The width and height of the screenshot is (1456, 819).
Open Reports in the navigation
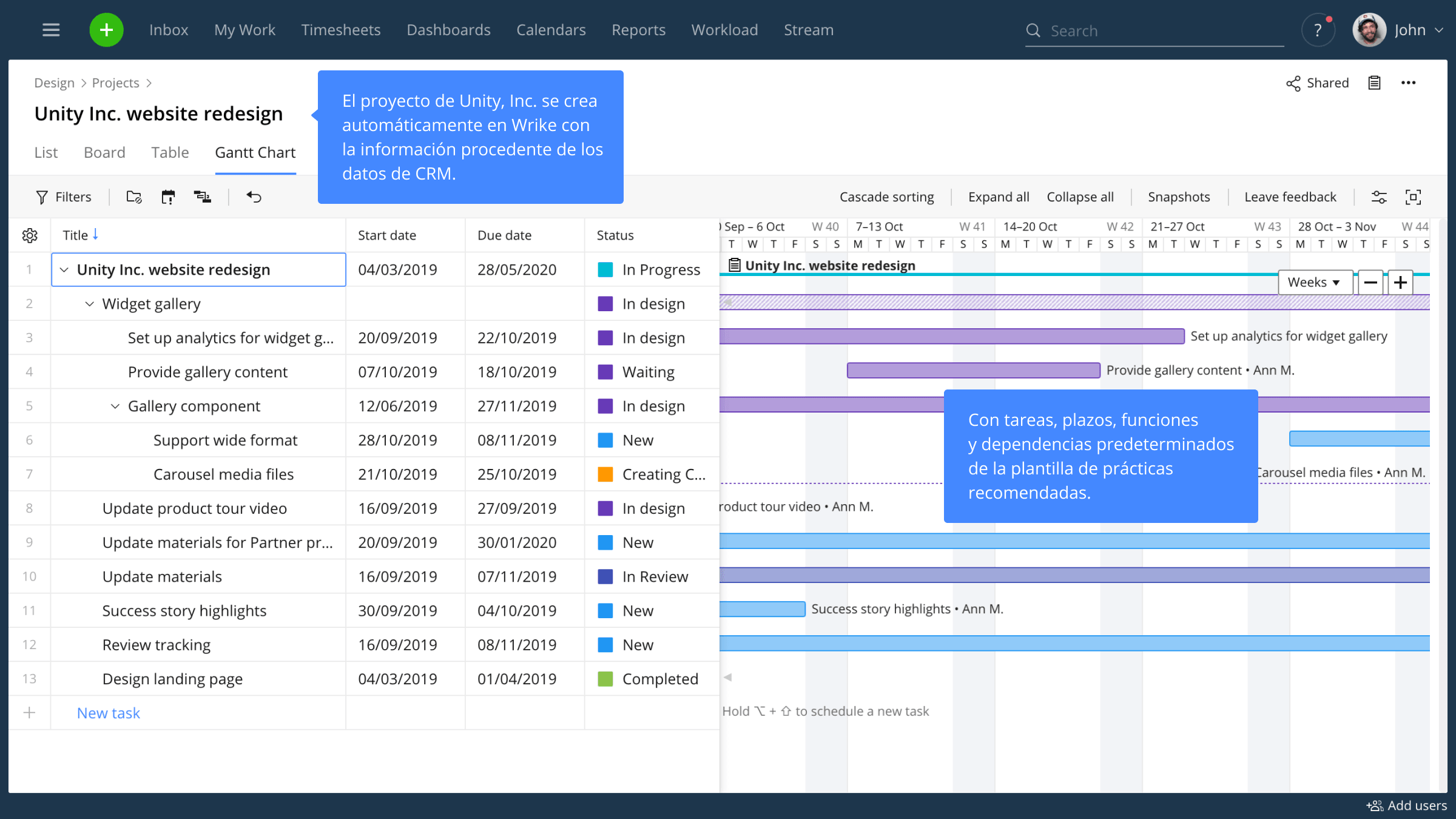coord(638,30)
